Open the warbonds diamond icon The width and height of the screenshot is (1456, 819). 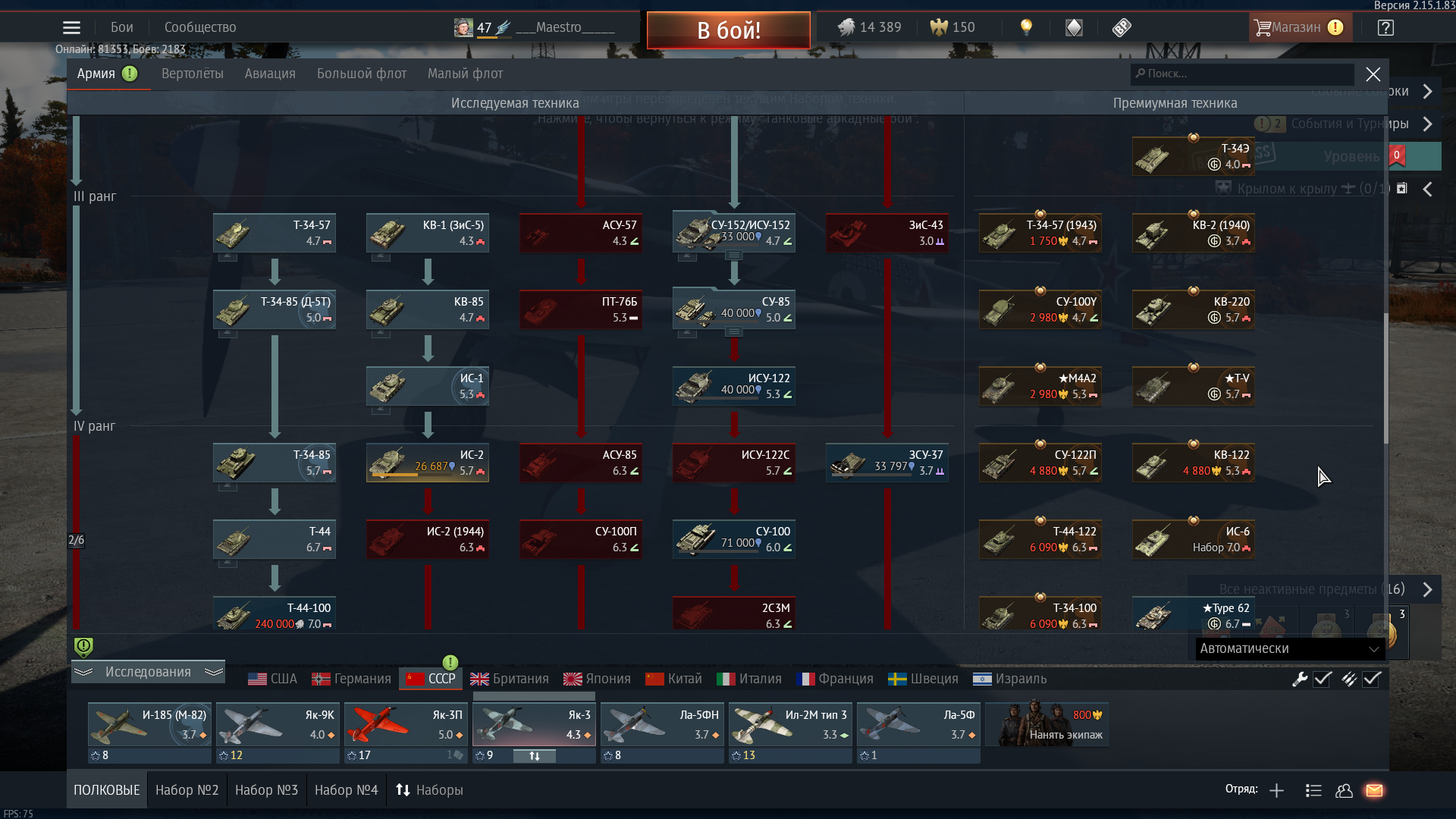(1074, 28)
